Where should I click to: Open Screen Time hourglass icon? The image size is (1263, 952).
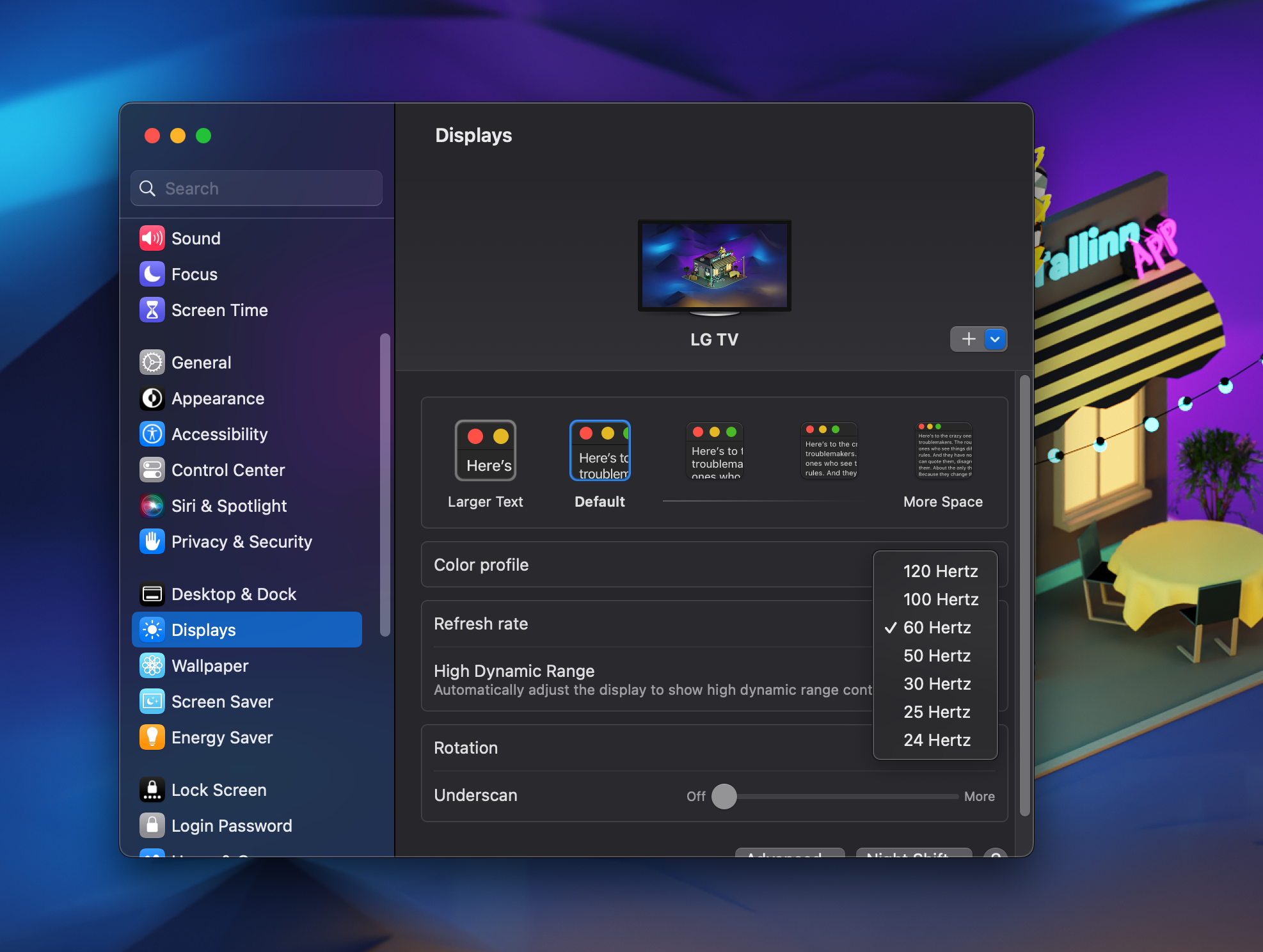(152, 310)
